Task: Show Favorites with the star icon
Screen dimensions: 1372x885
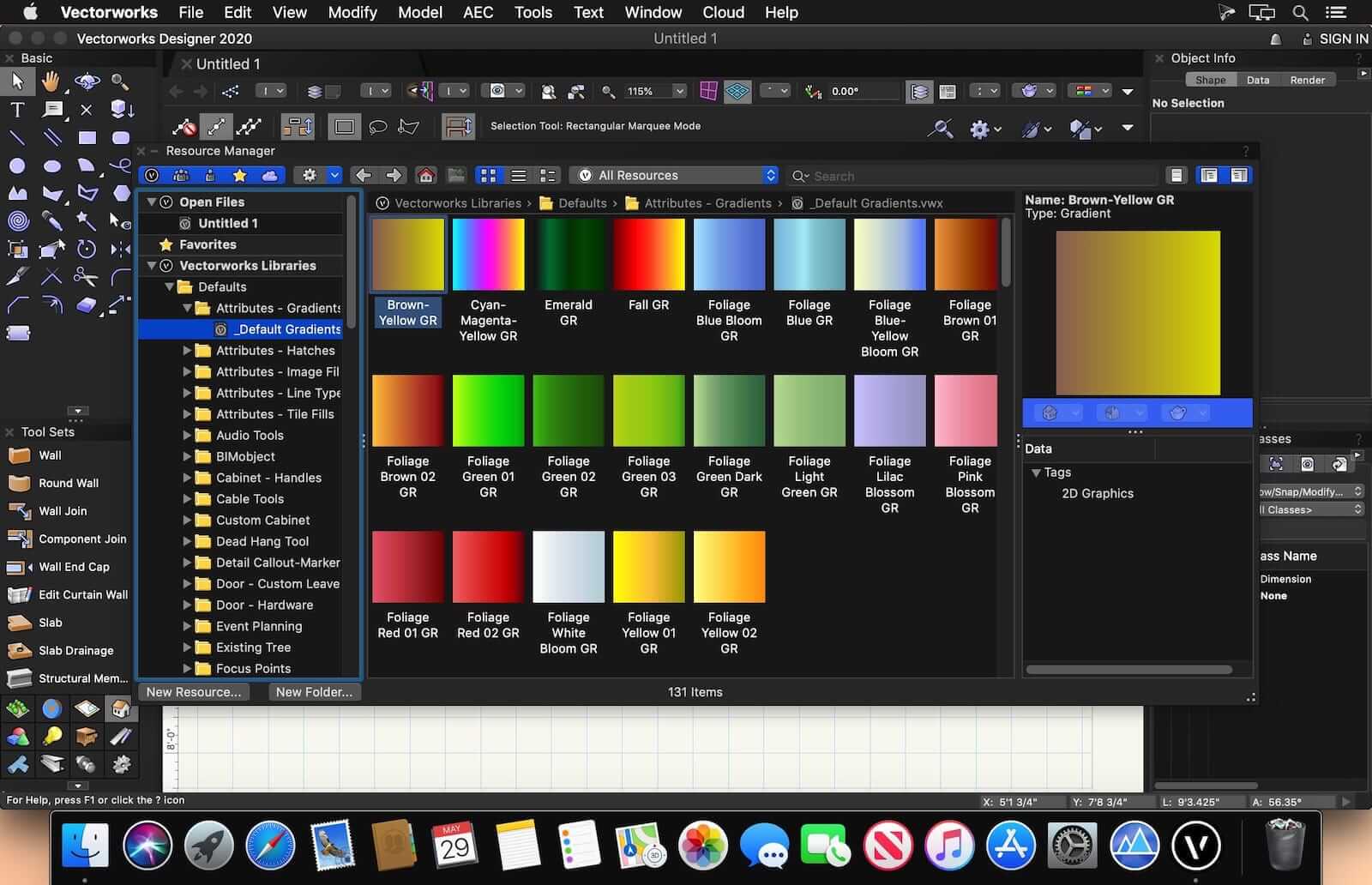Action: point(239,175)
